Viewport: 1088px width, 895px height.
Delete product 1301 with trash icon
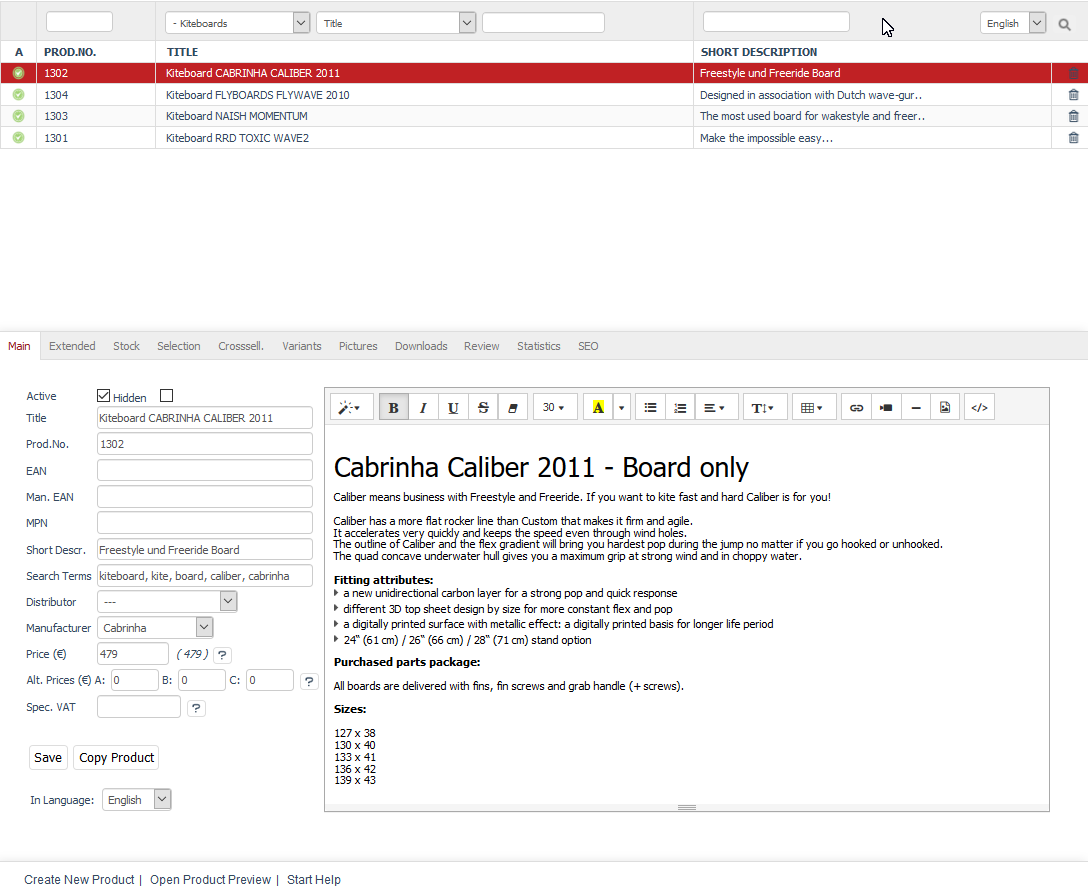pos(1073,138)
